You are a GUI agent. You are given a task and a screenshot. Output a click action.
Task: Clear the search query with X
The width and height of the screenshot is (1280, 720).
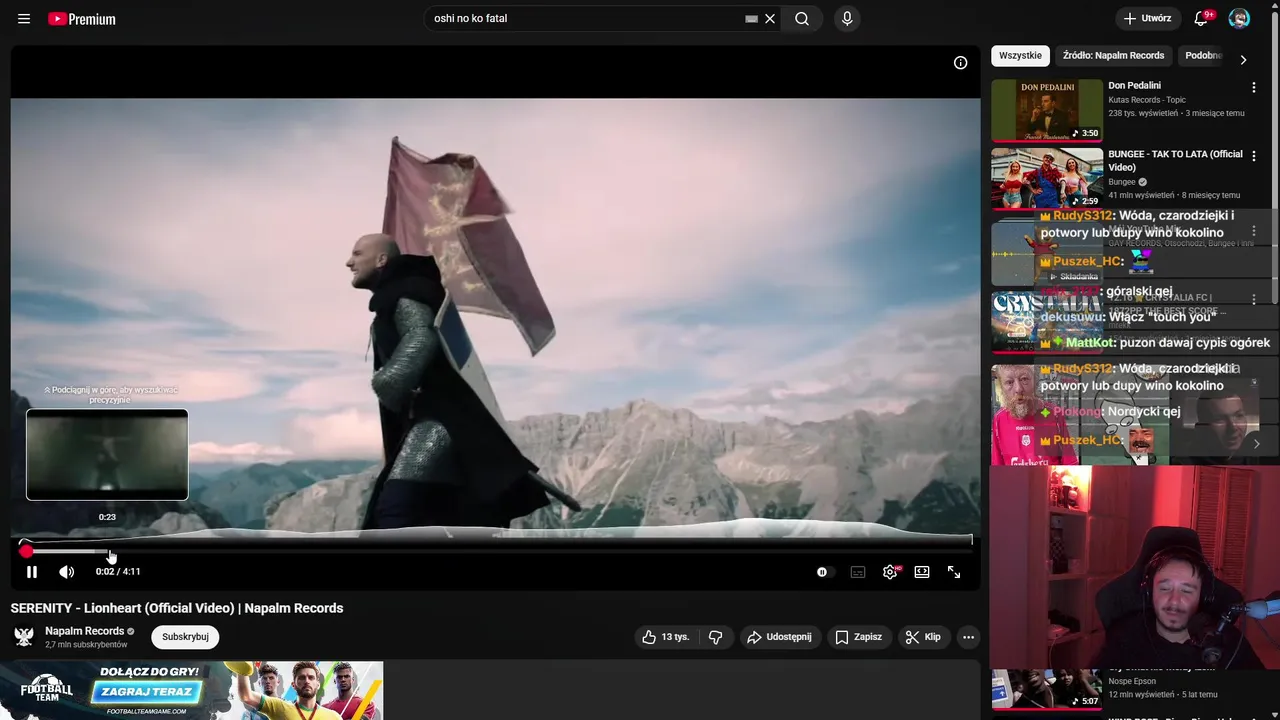770,19
